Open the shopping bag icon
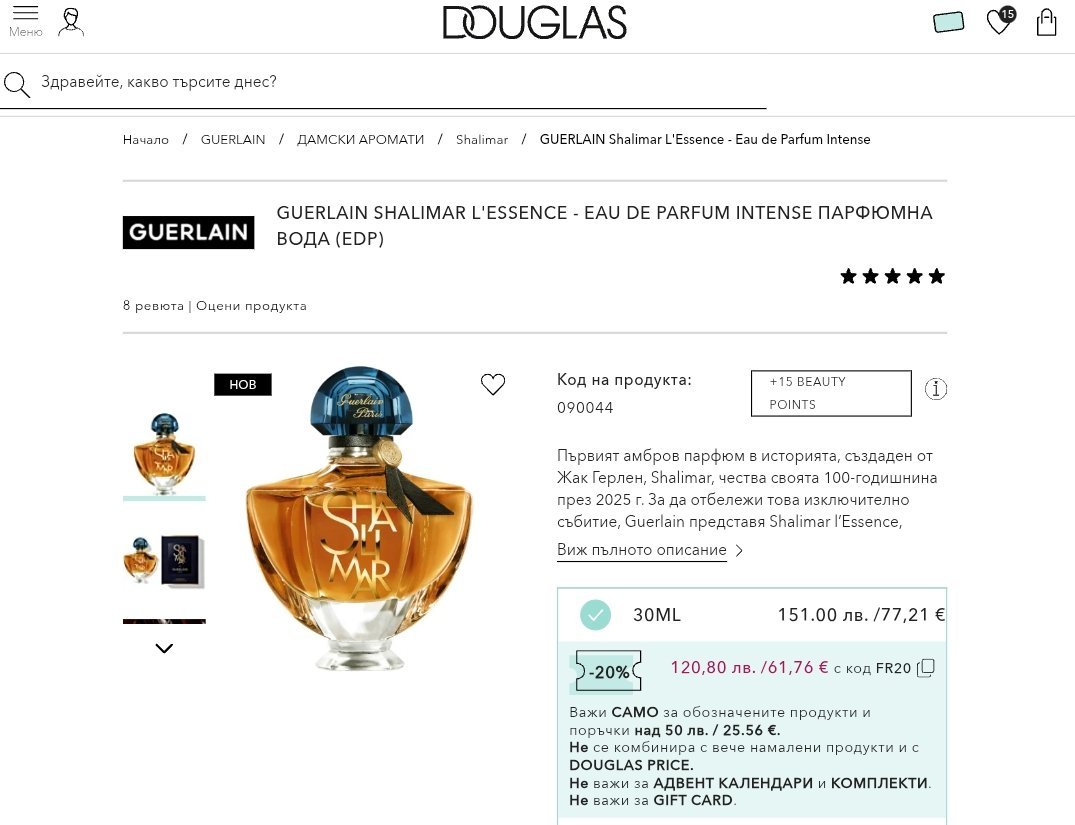This screenshot has height=825, width=1075. point(1046,22)
